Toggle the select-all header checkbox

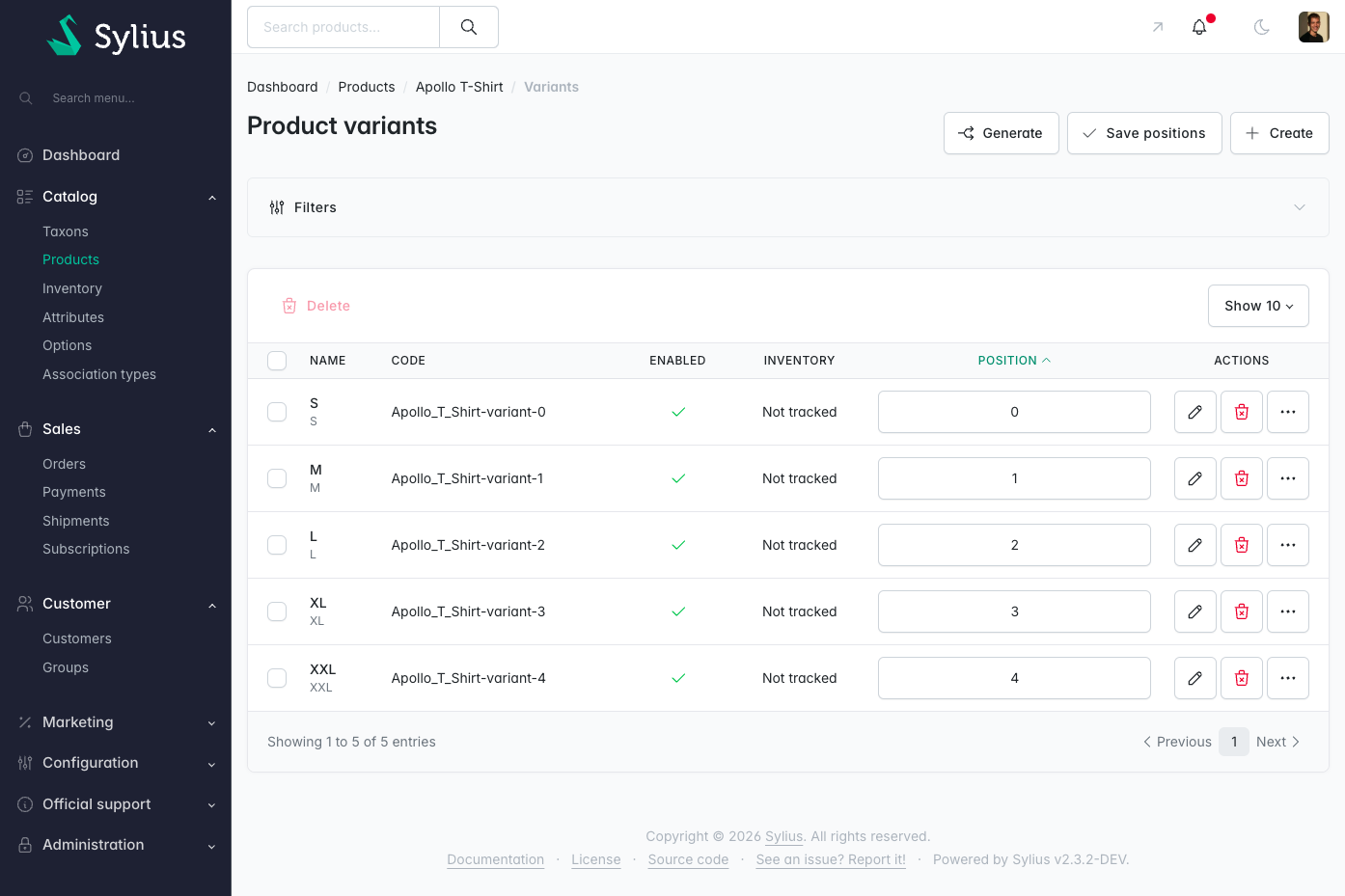coord(277,361)
